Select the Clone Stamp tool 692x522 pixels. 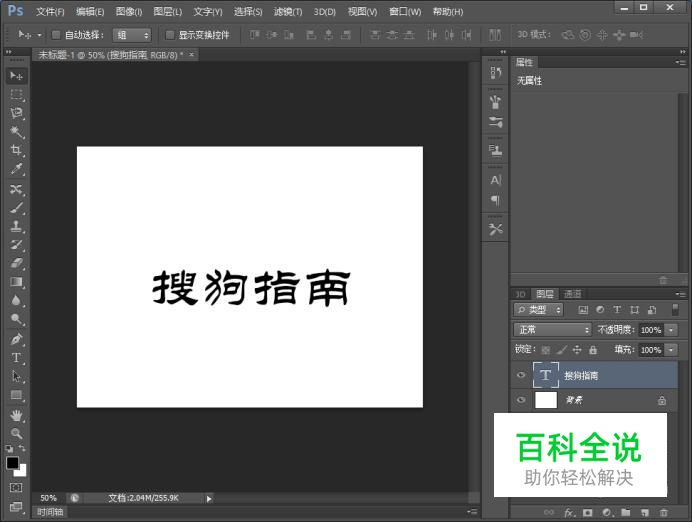point(16,226)
